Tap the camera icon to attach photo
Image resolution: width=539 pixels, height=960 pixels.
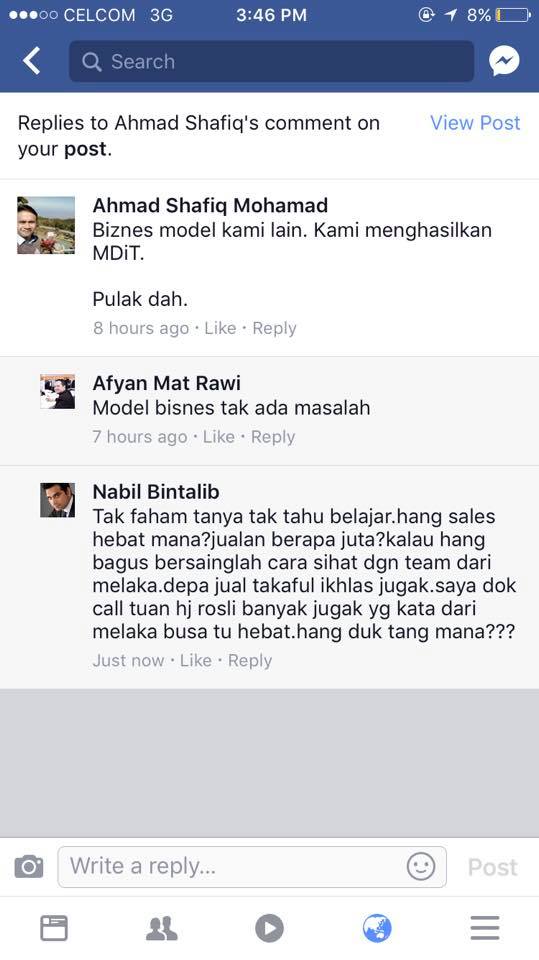point(29,866)
